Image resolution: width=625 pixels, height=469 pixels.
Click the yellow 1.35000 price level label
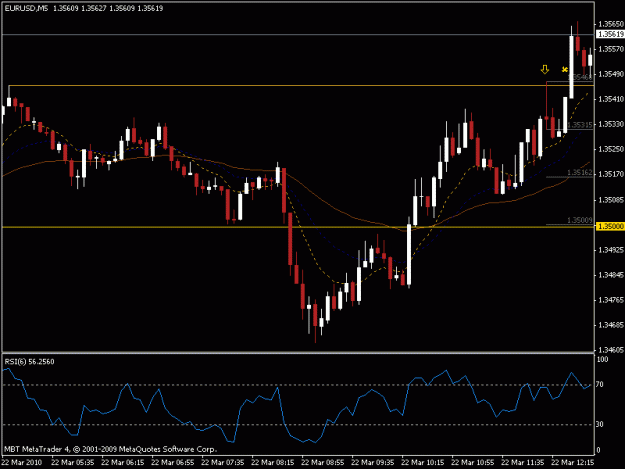tap(611, 226)
